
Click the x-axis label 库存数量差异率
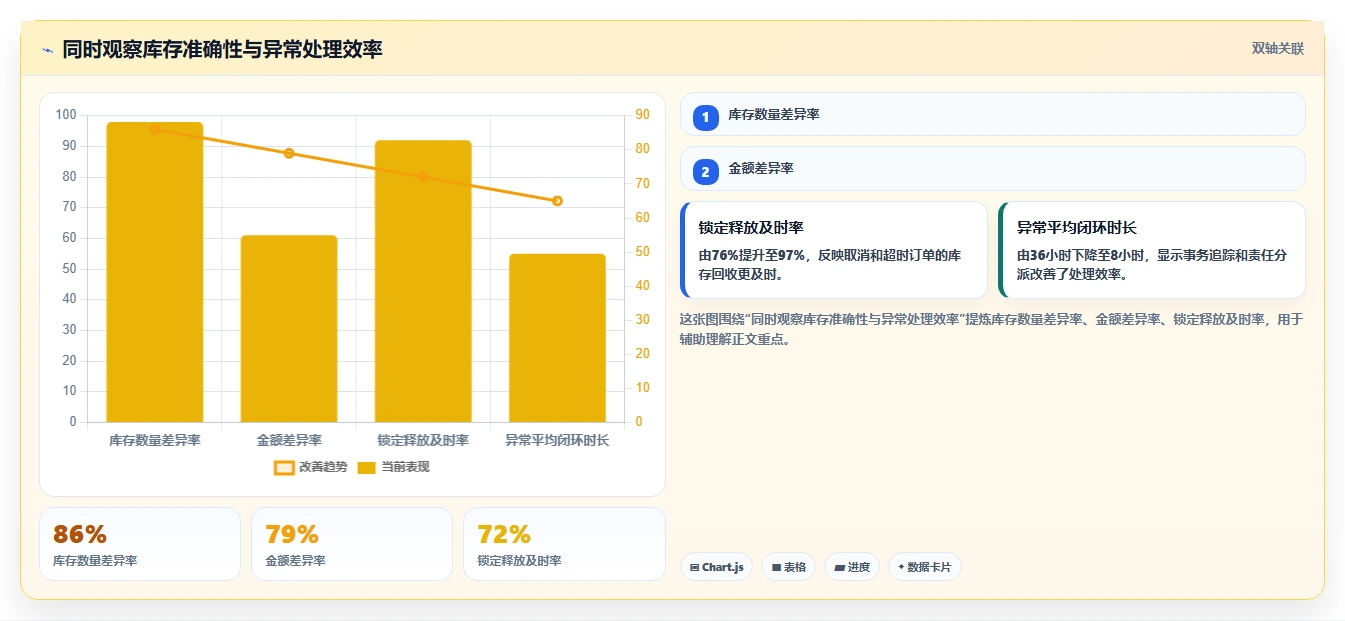(x=155, y=440)
